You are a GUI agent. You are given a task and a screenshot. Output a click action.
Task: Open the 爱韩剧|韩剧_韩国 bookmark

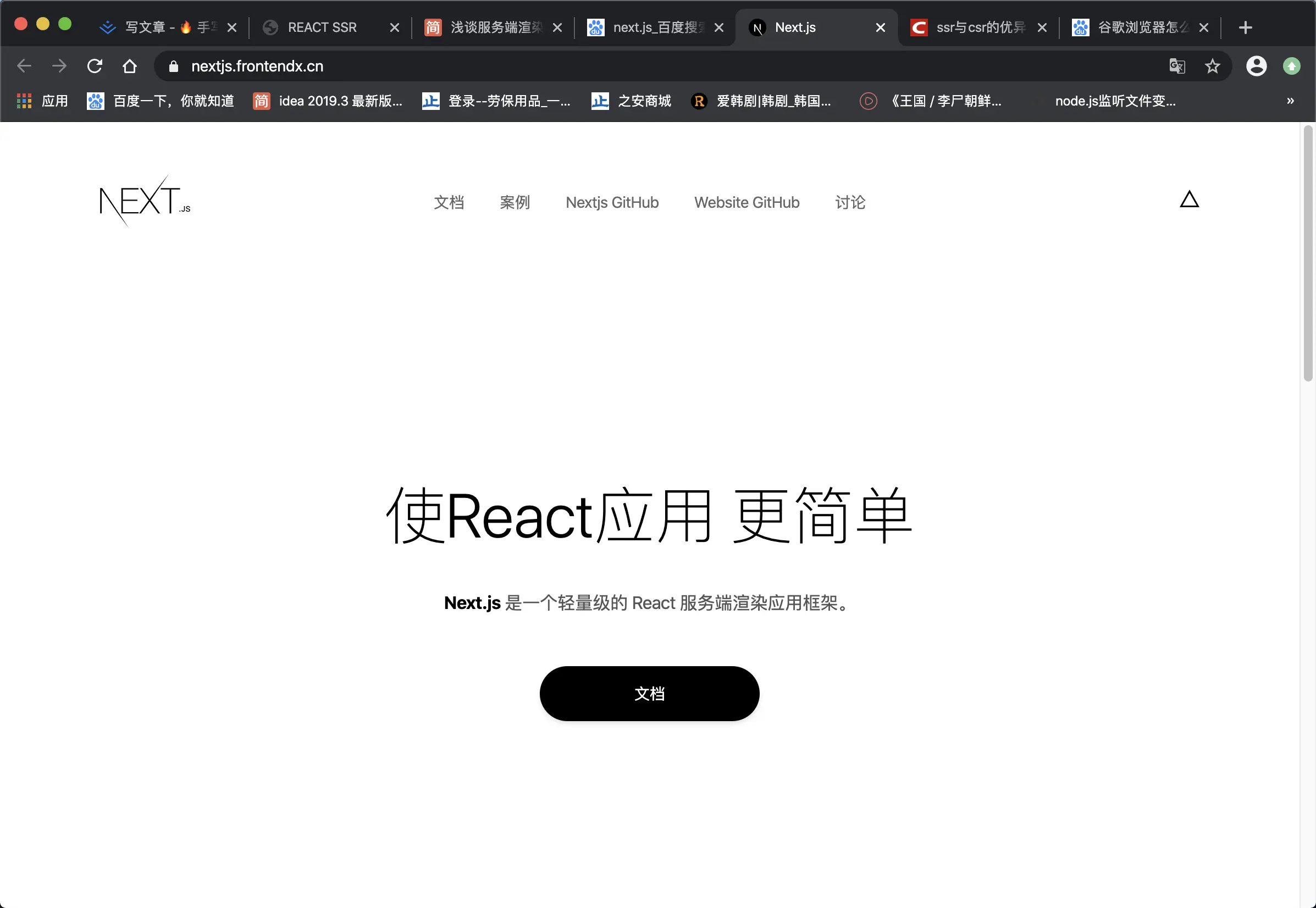pos(761,101)
